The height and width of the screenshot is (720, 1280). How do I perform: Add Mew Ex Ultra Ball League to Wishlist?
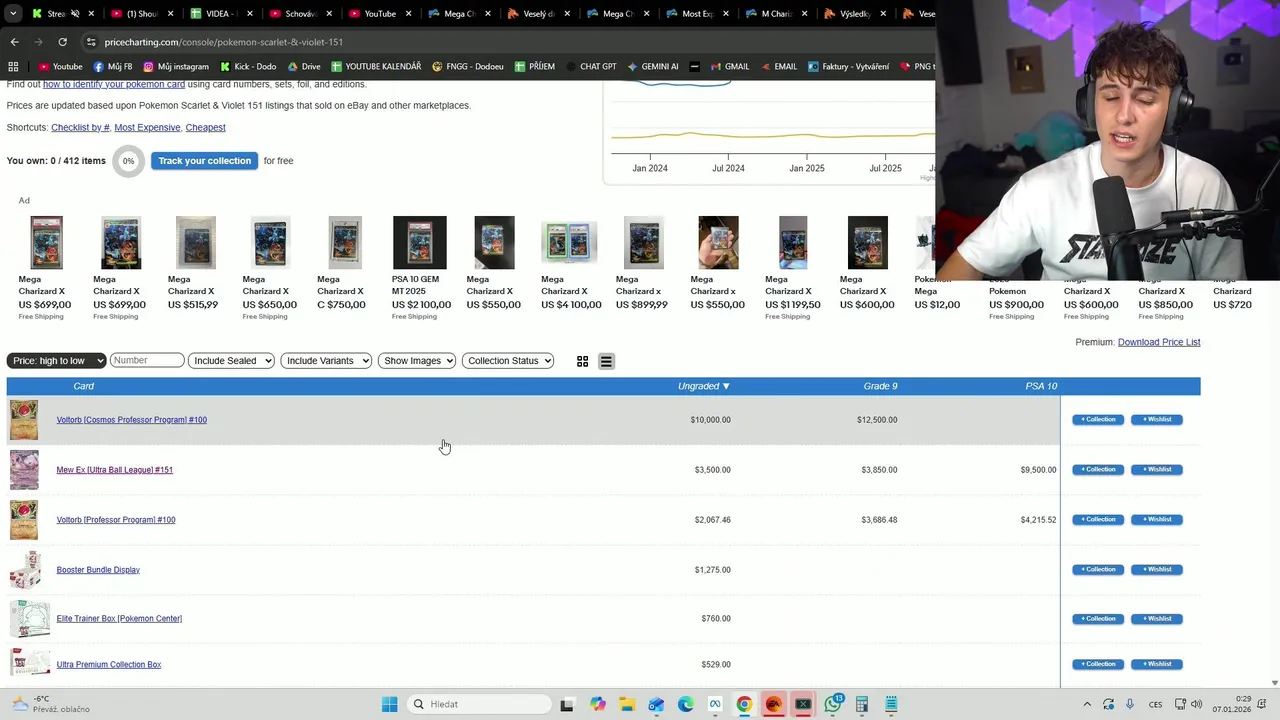click(x=1157, y=470)
